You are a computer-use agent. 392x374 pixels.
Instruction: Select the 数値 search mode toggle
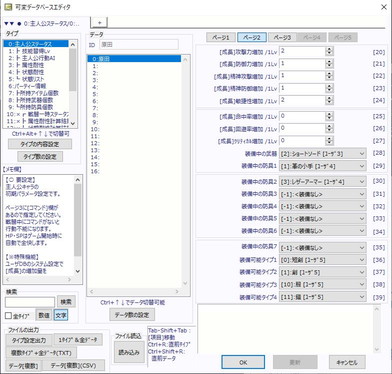[44, 315]
